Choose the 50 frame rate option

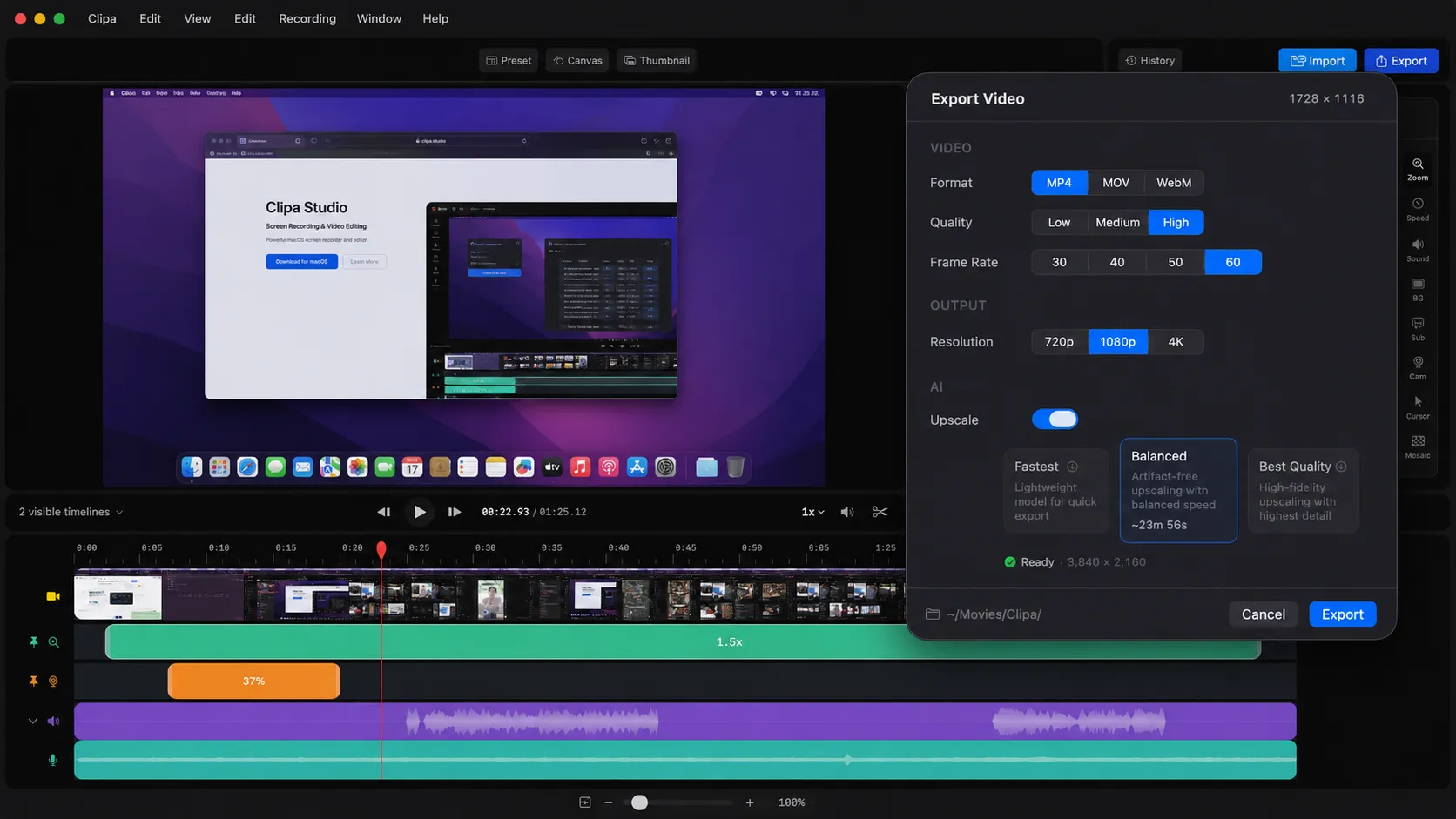1175,262
